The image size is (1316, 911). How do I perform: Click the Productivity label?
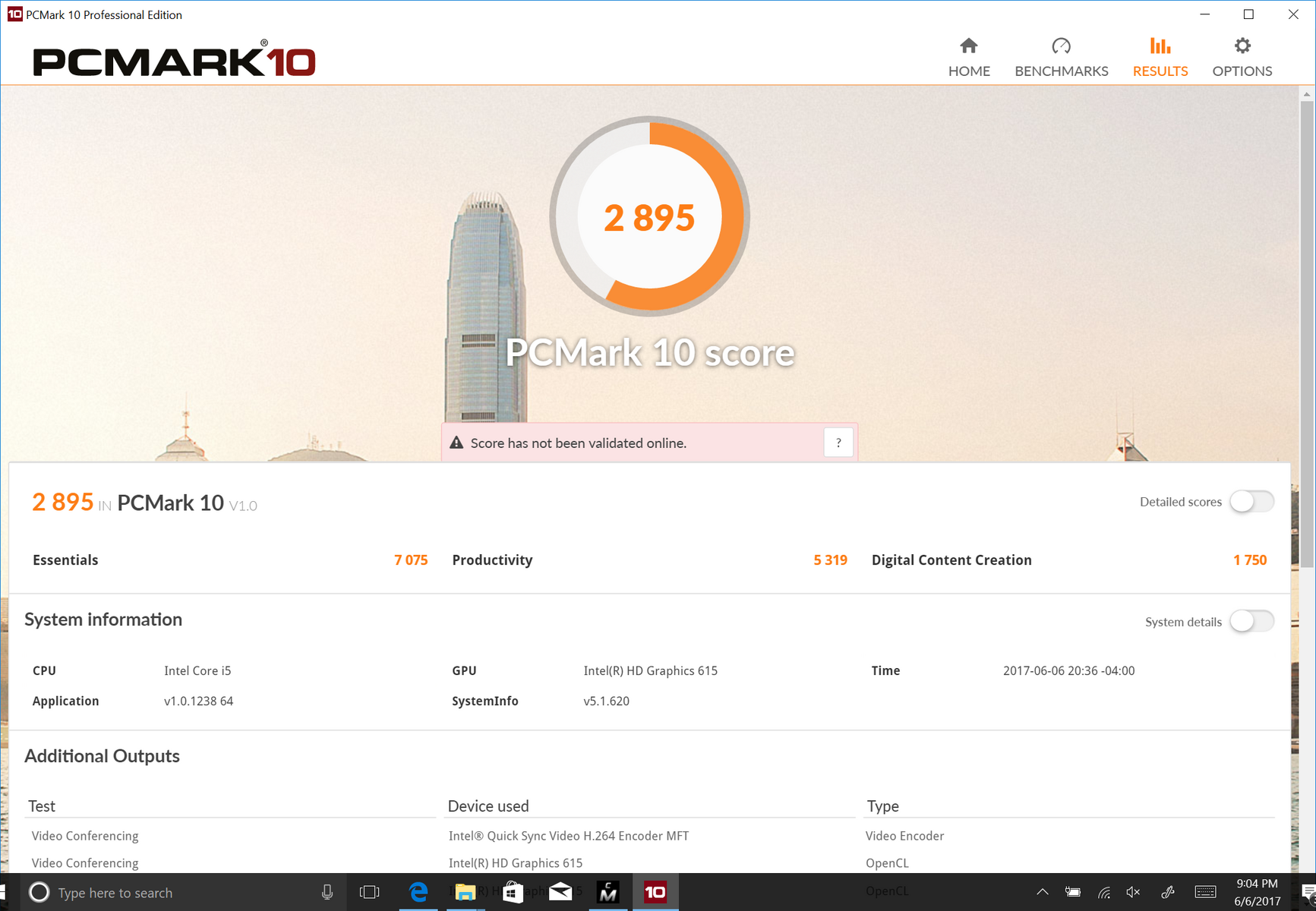coord(492,560)
